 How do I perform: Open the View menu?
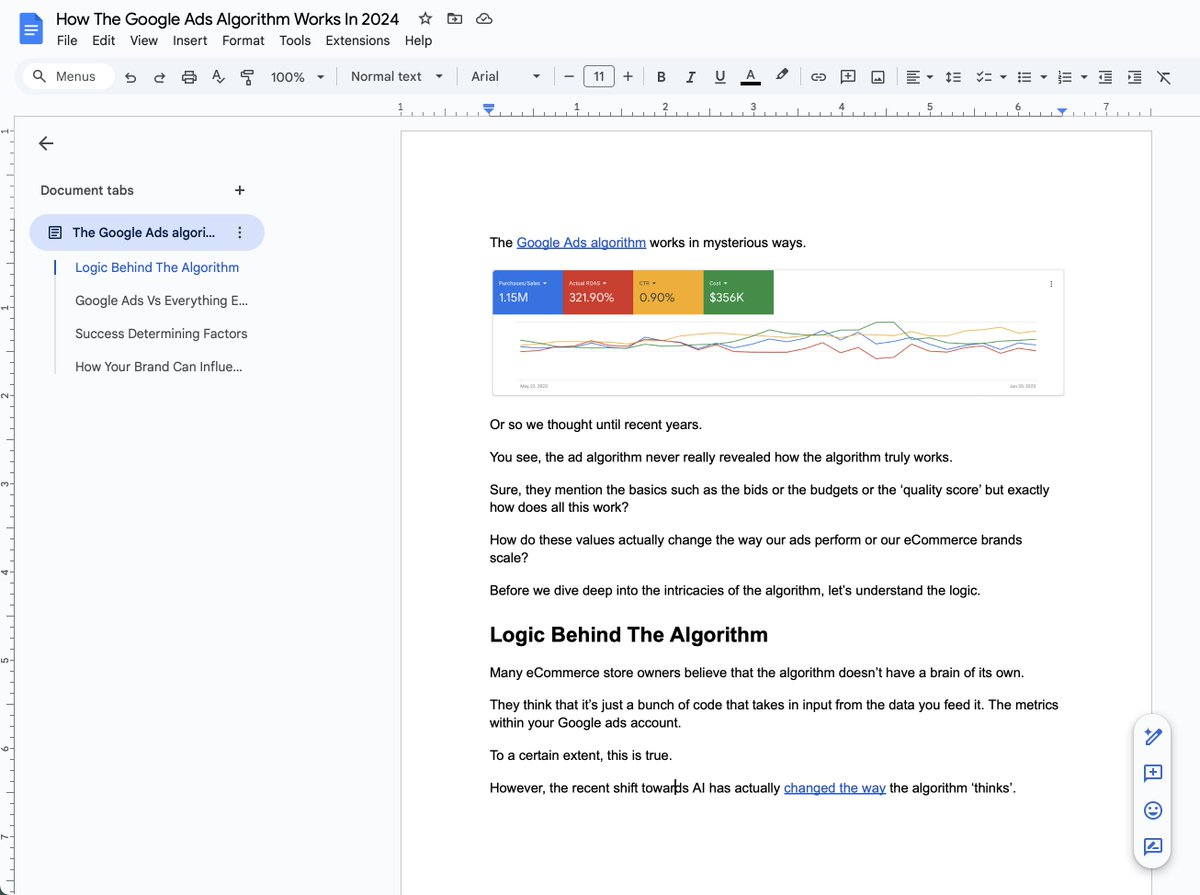pos(144,41)
